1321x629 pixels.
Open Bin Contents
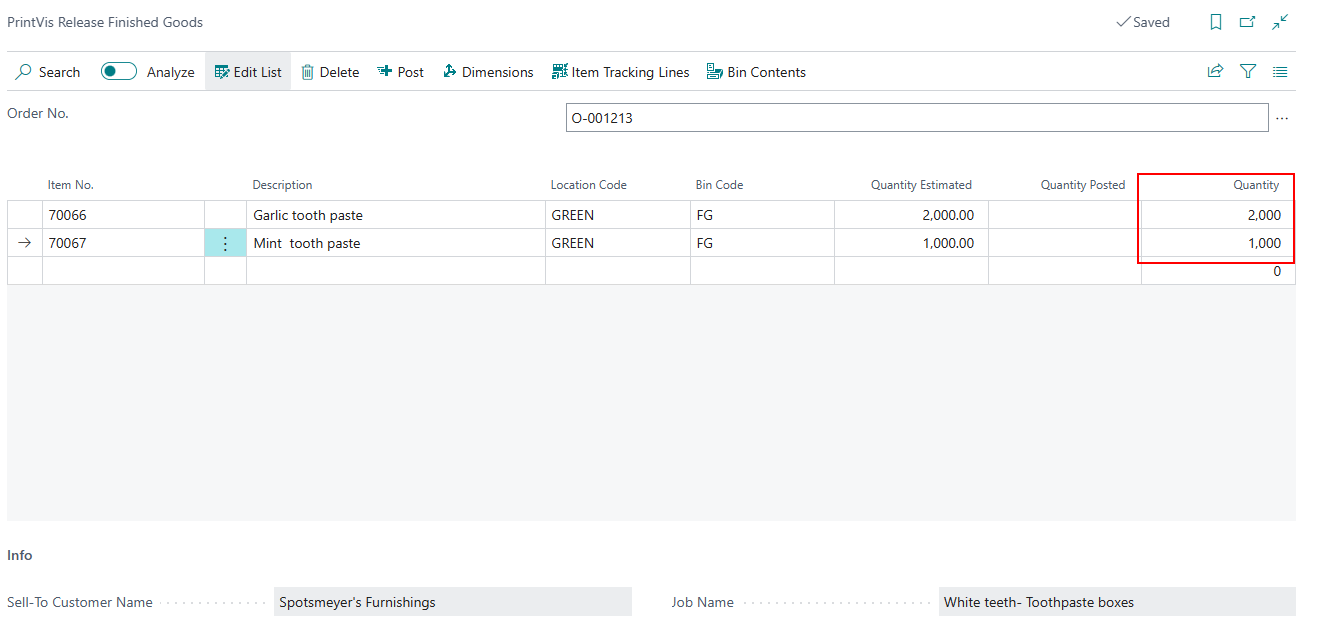(756, 72)
